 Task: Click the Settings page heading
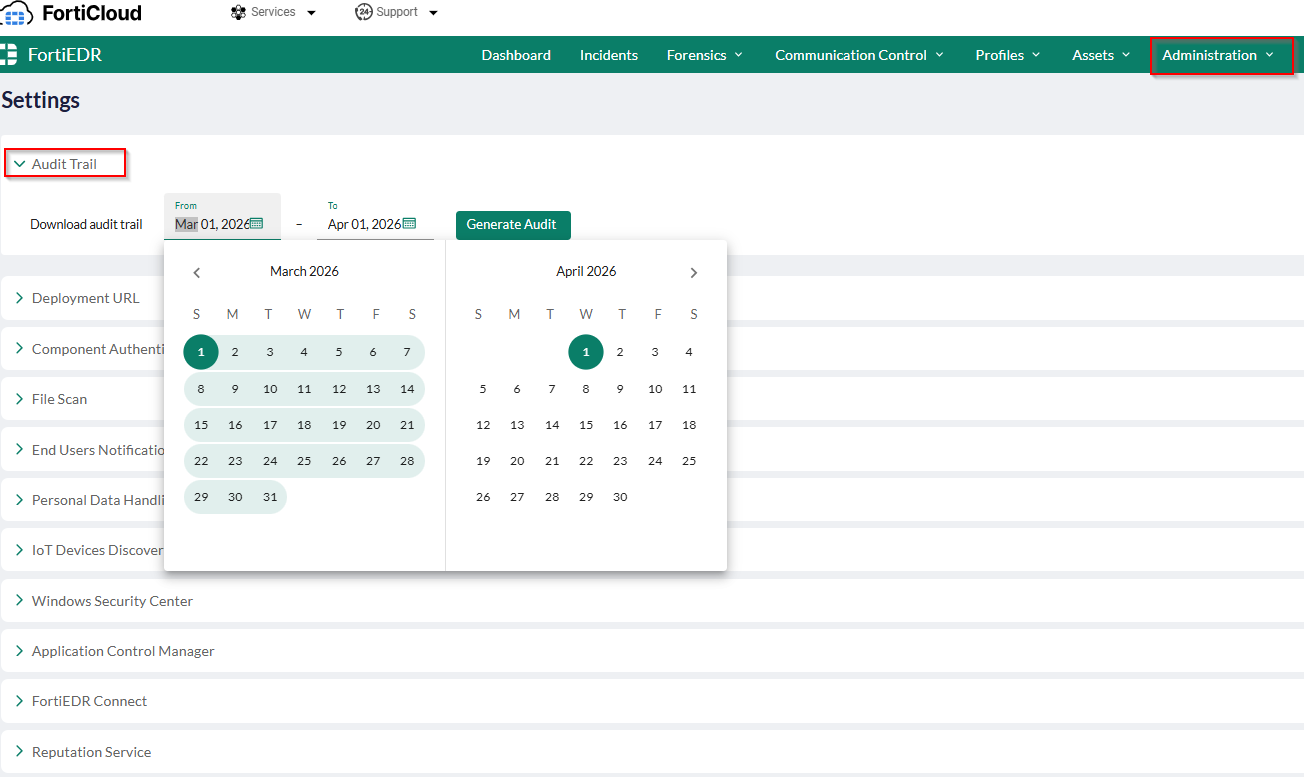pos(41,100)
